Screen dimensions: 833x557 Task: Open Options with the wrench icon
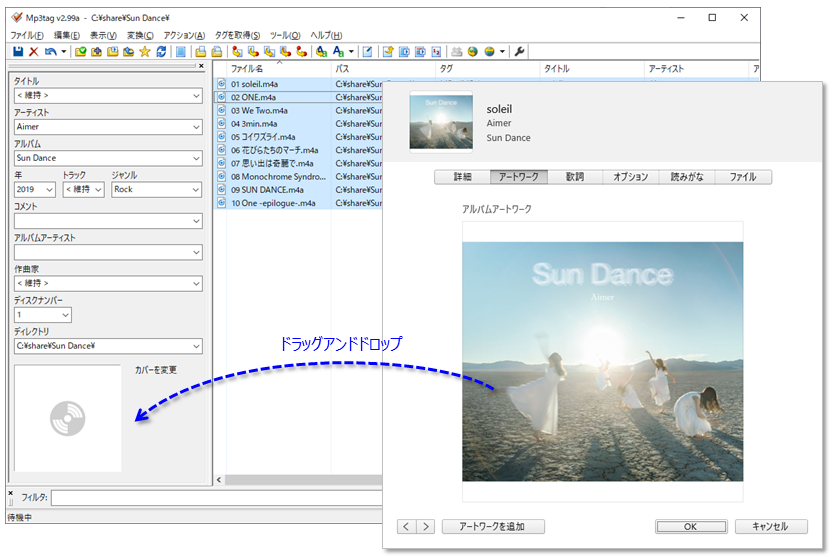coord(519,52)
